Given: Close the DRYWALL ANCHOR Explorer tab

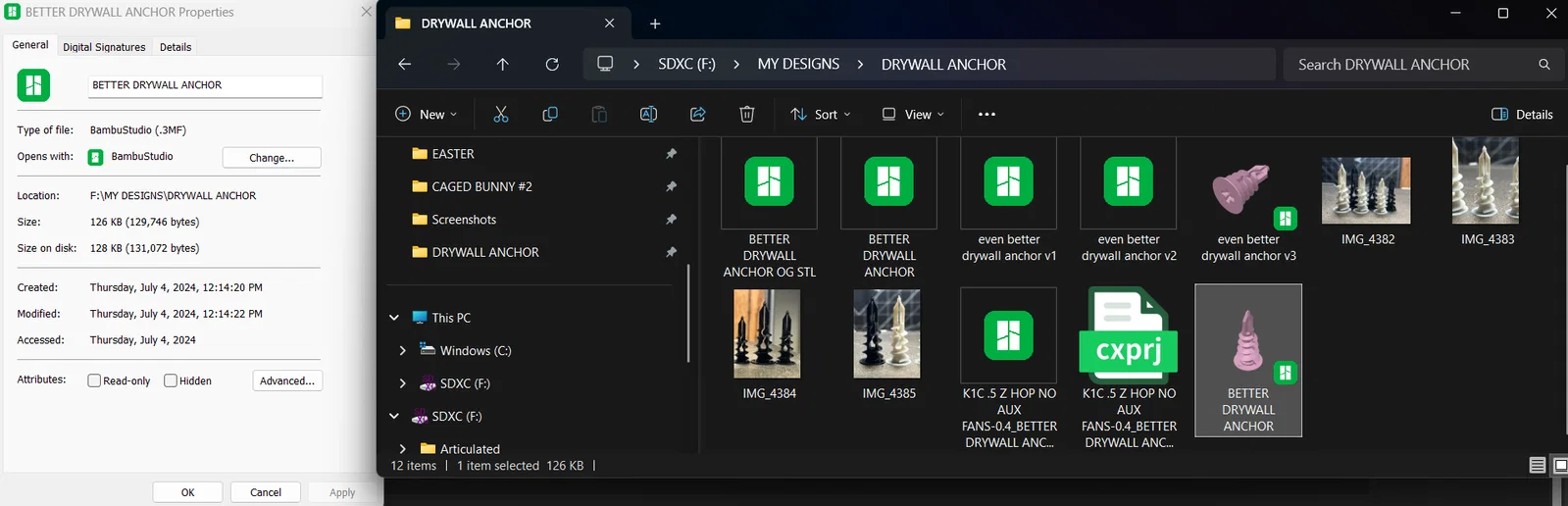Looking at the screenshot, I should 610,23.
